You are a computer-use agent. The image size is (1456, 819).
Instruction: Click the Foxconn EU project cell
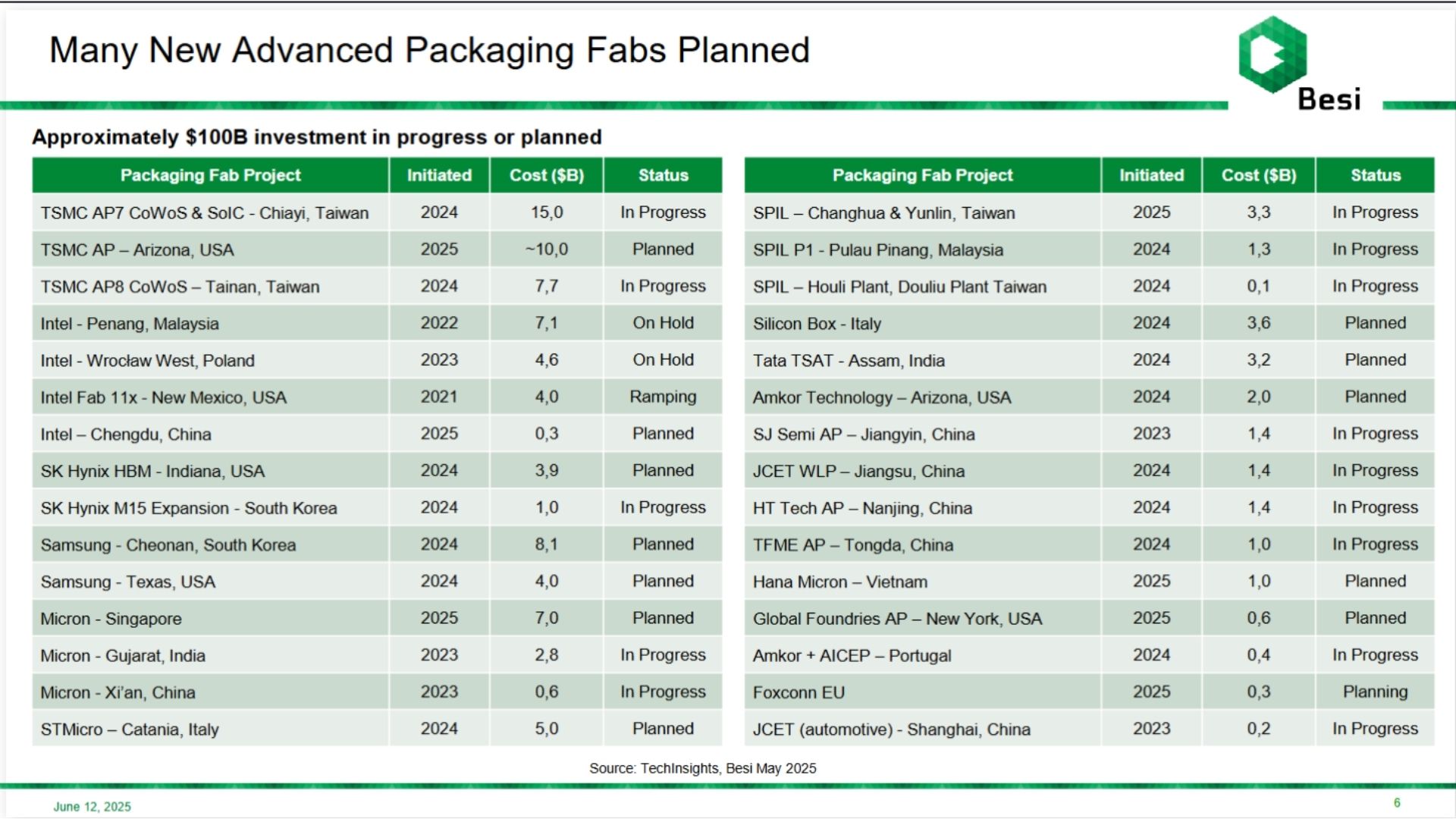tap(922, 692)
